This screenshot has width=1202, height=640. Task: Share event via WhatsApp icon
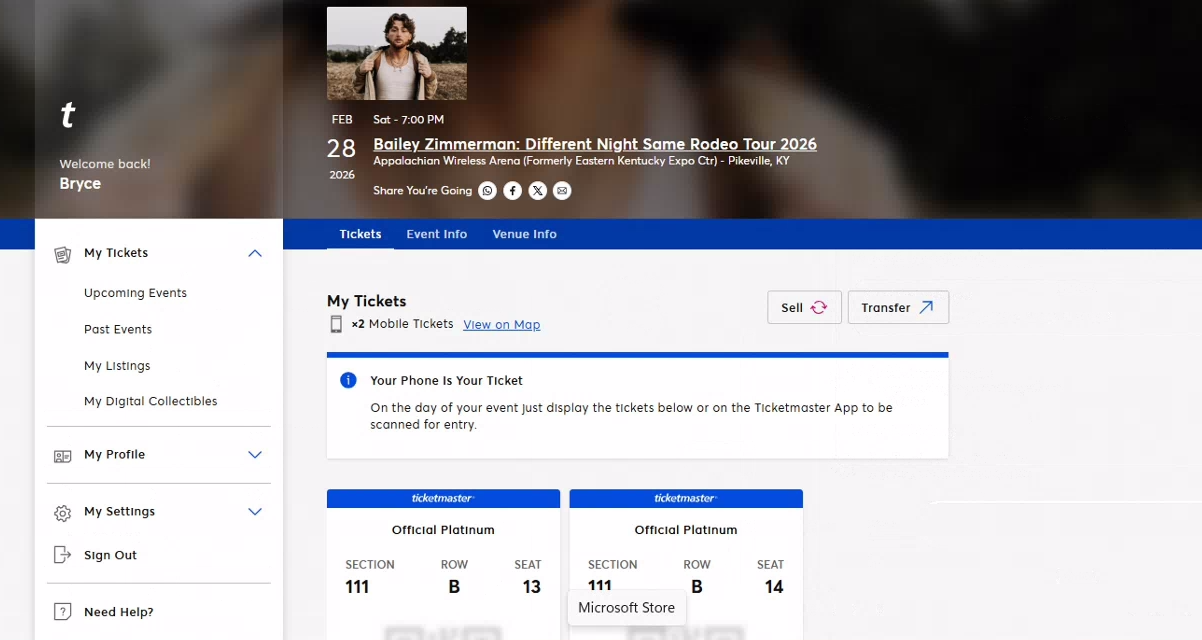[487, 190]
